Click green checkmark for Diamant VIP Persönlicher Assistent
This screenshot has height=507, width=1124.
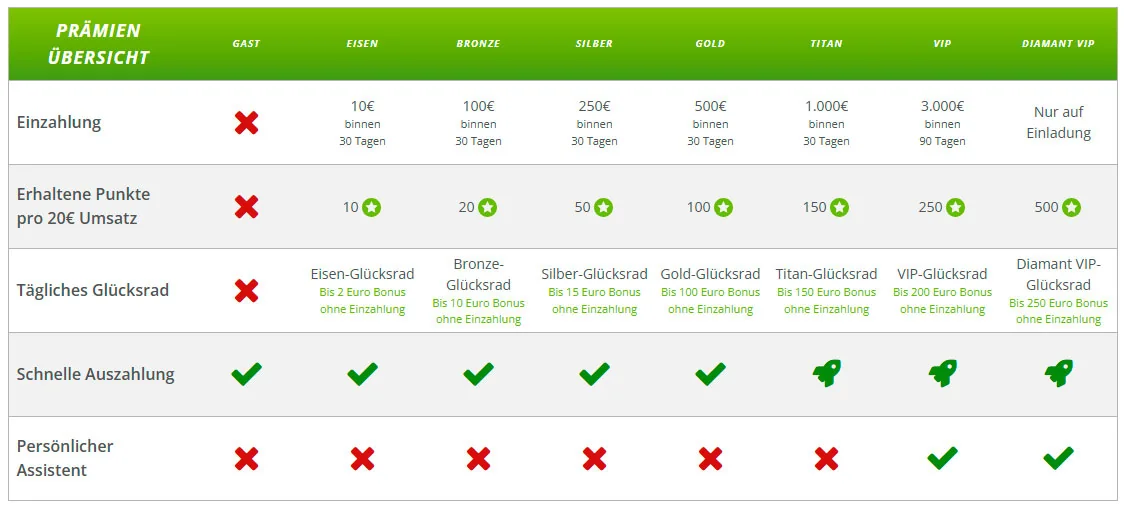(1059, 458)
